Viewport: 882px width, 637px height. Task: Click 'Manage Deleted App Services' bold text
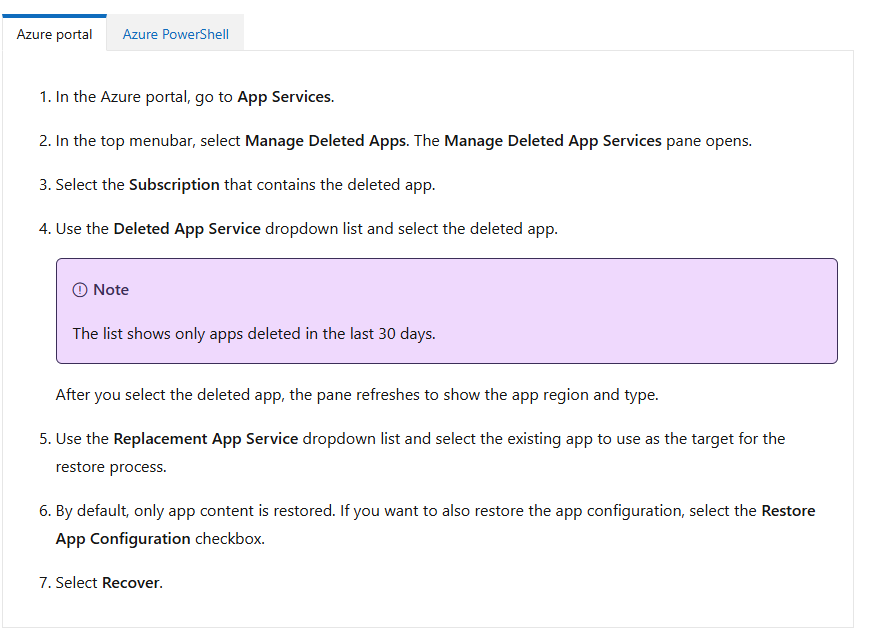(553, 141)
